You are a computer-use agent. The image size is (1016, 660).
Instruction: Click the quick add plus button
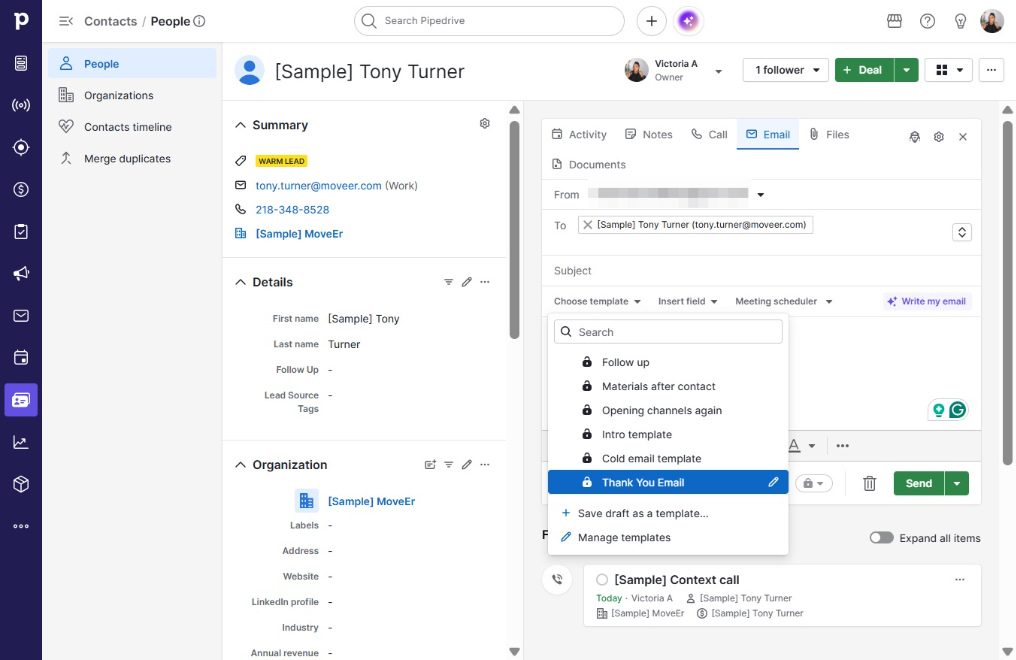651,21
